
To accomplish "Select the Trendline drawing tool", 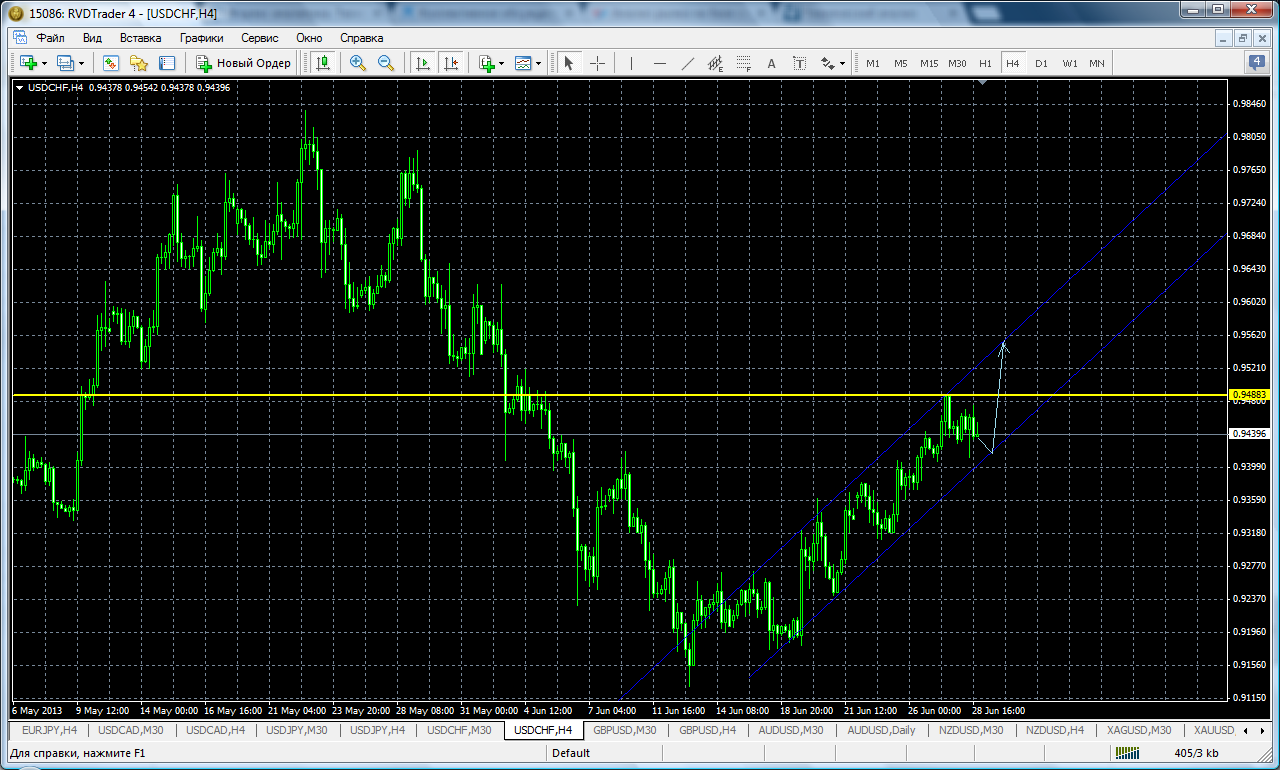I will (687, 63).
